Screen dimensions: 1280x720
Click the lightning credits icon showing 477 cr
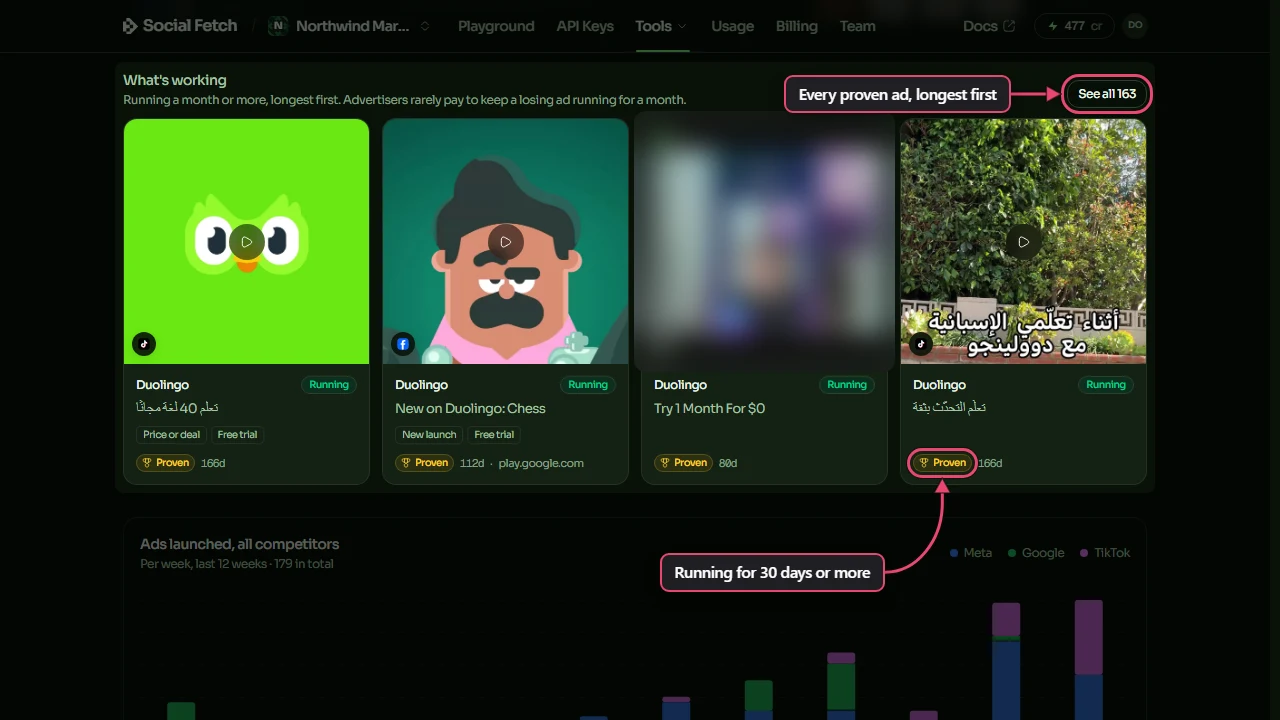tap(1052, 26)
